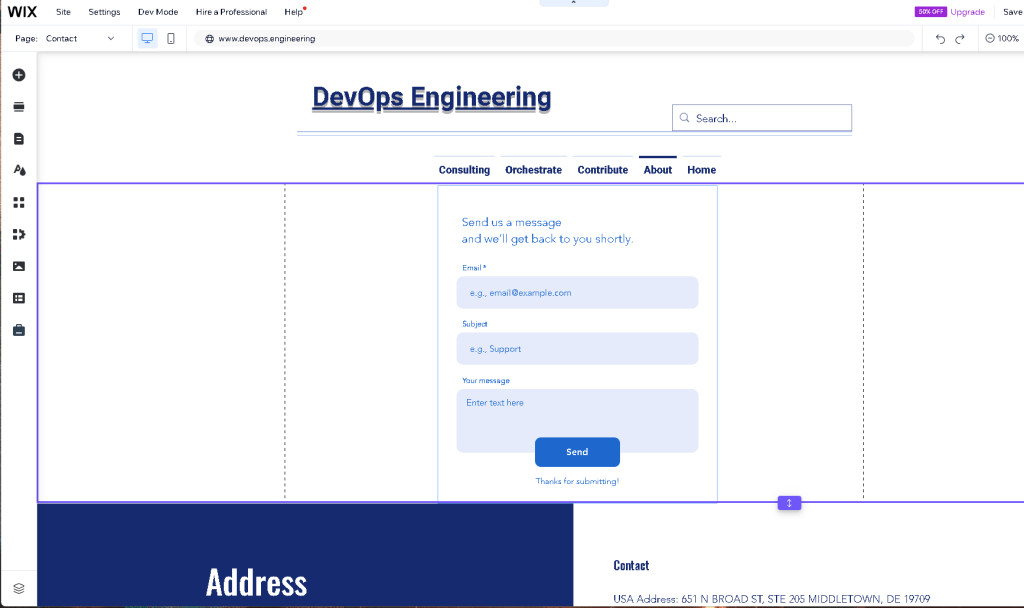Open the Content Manager table icon
Viewport: 1024px width, 608px height.
(19, 298)
